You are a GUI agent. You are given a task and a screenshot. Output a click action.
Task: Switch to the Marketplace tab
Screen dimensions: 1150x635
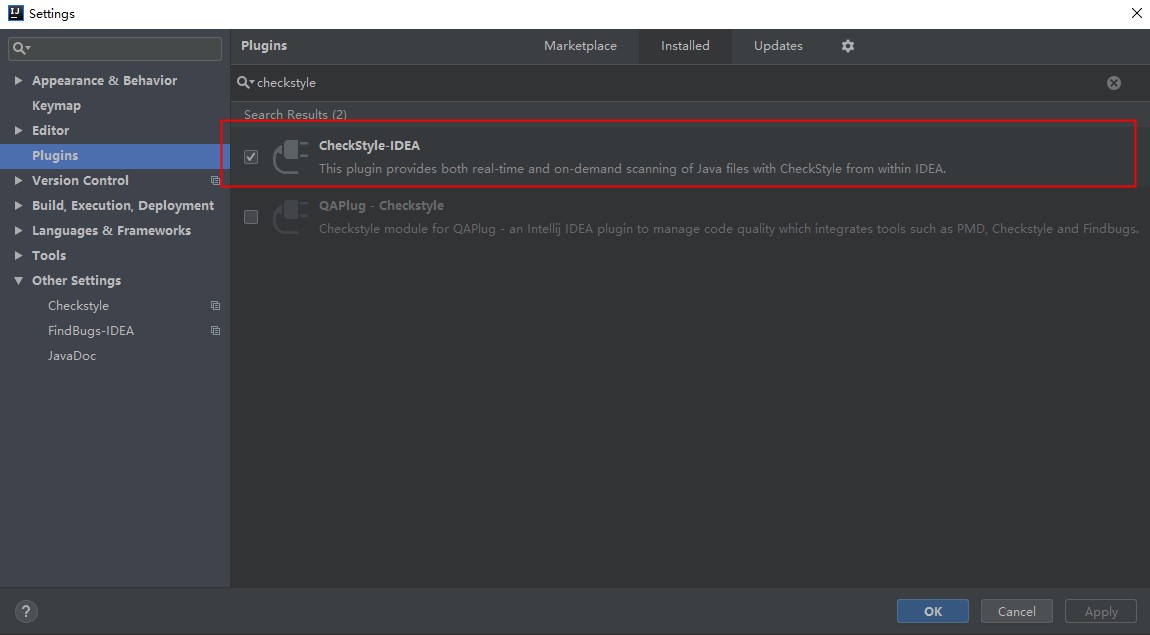[x=580, y=46]
